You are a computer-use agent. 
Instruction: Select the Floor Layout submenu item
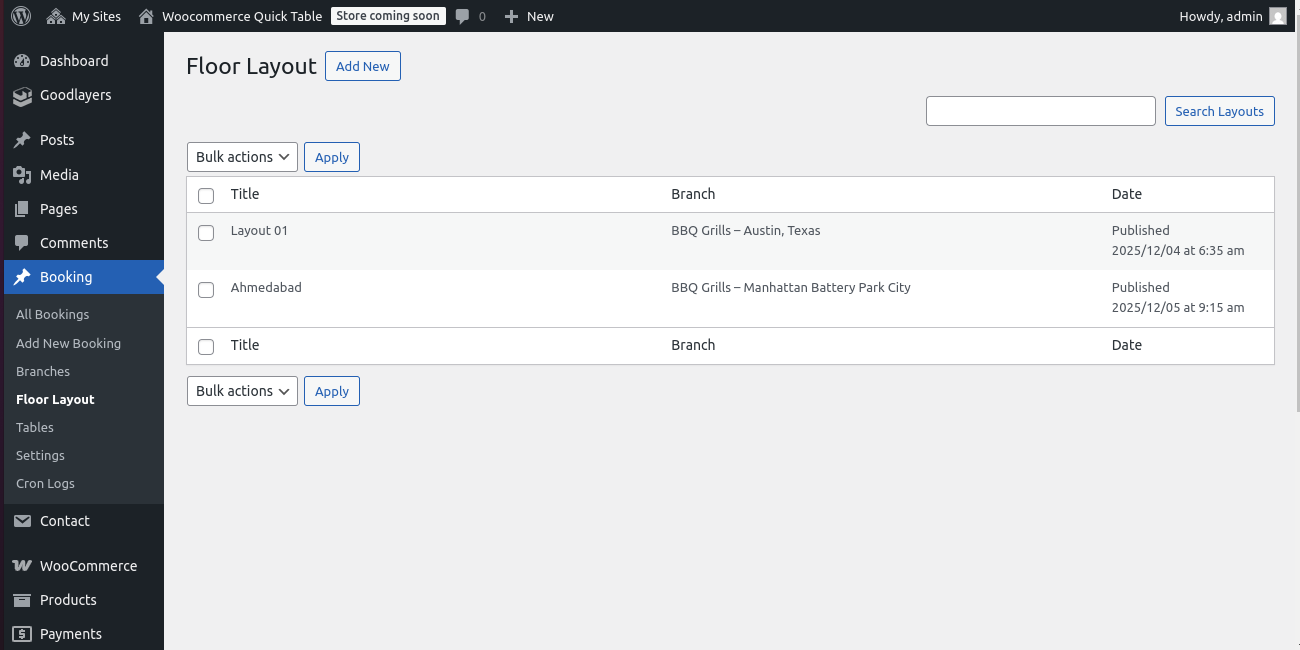point(55,399)
